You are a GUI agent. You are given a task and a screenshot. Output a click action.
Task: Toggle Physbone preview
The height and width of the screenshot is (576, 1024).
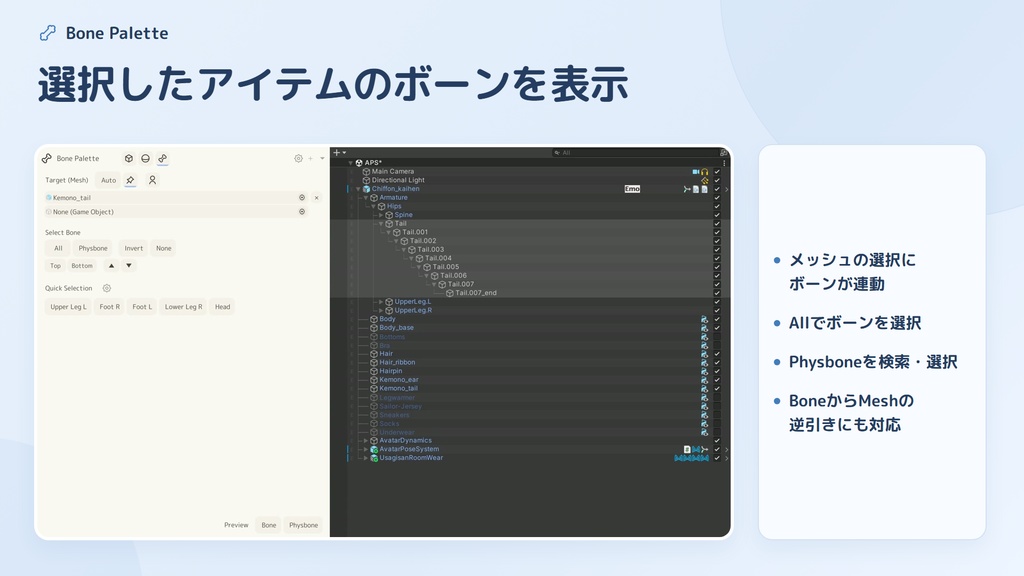point(304,525)
